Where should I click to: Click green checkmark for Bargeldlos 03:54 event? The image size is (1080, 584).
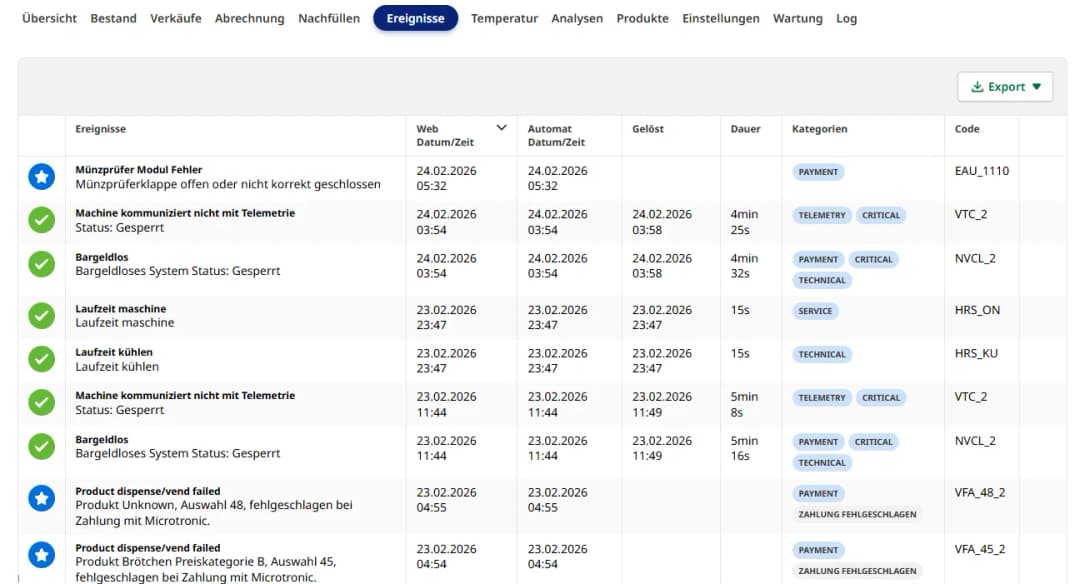pyautogui.click(x=41, y=264)
